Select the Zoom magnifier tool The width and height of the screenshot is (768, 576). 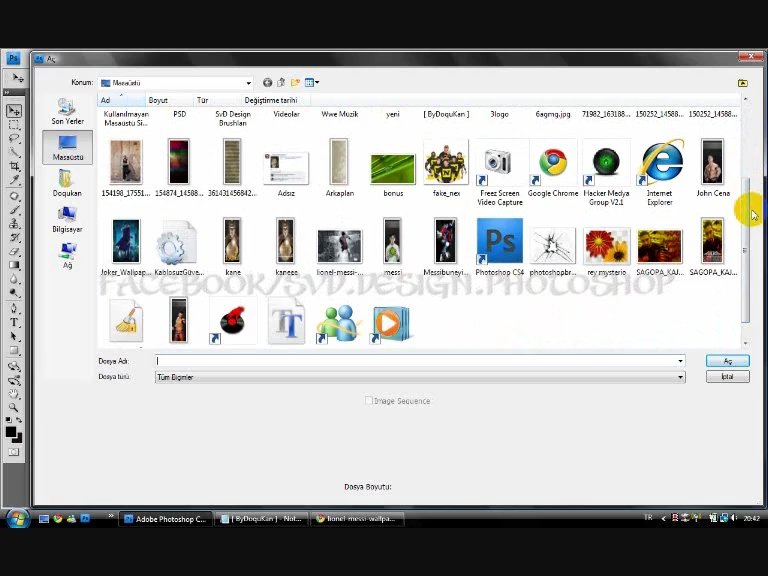[x=14, y=408]
